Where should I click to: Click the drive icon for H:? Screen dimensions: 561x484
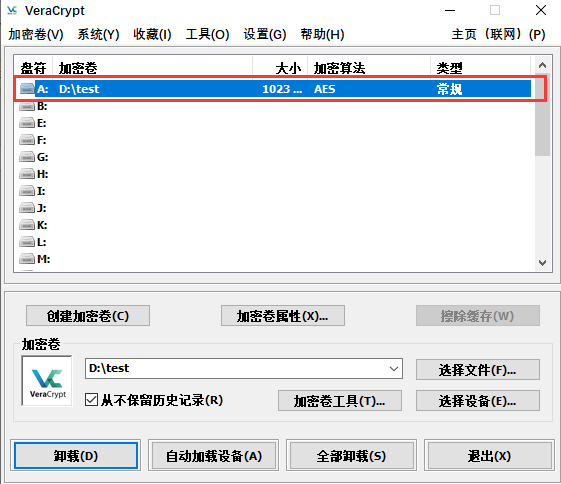27,174
